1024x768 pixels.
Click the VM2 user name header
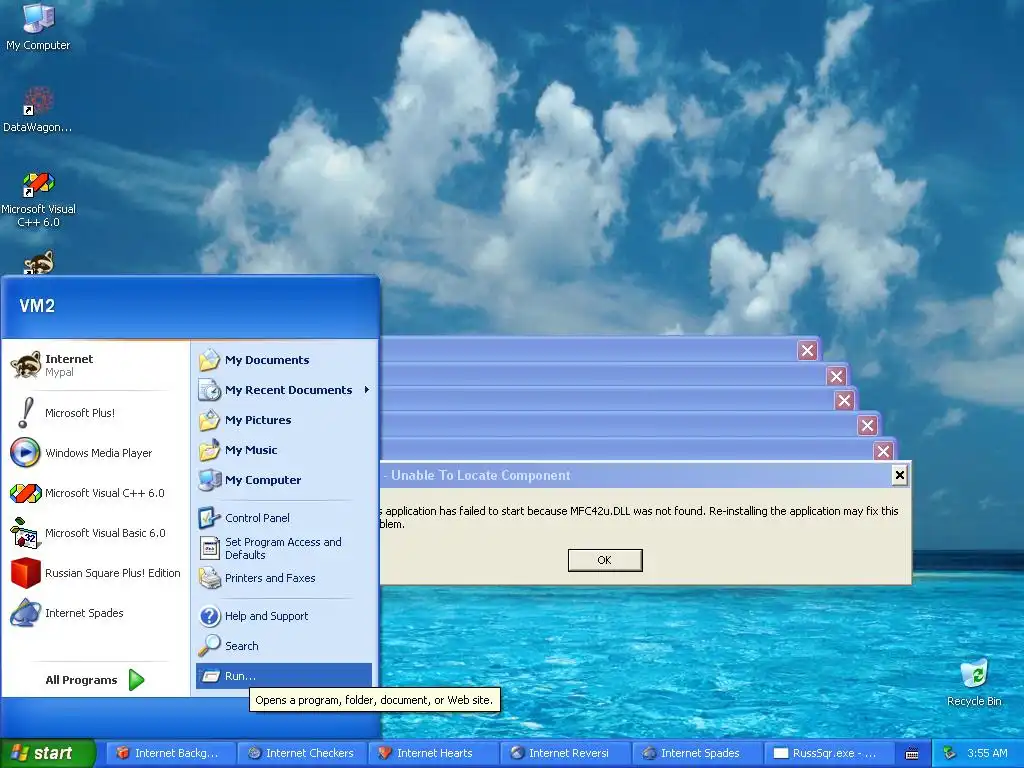tap(37, 306)
